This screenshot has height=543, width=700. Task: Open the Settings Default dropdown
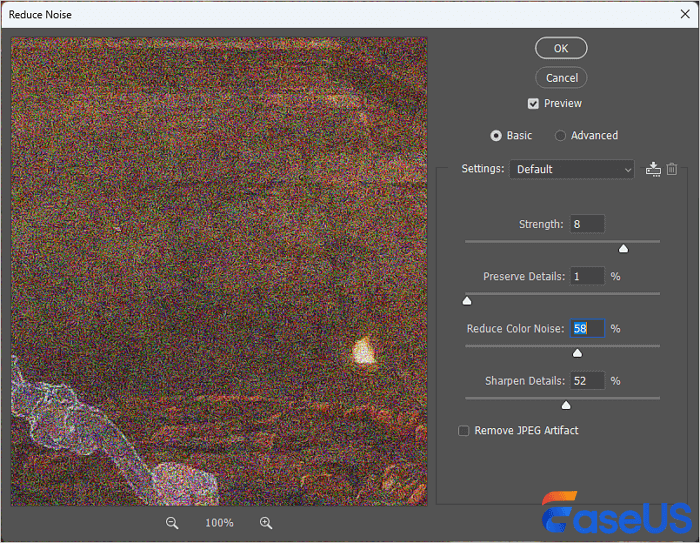(x=572, y=169)
